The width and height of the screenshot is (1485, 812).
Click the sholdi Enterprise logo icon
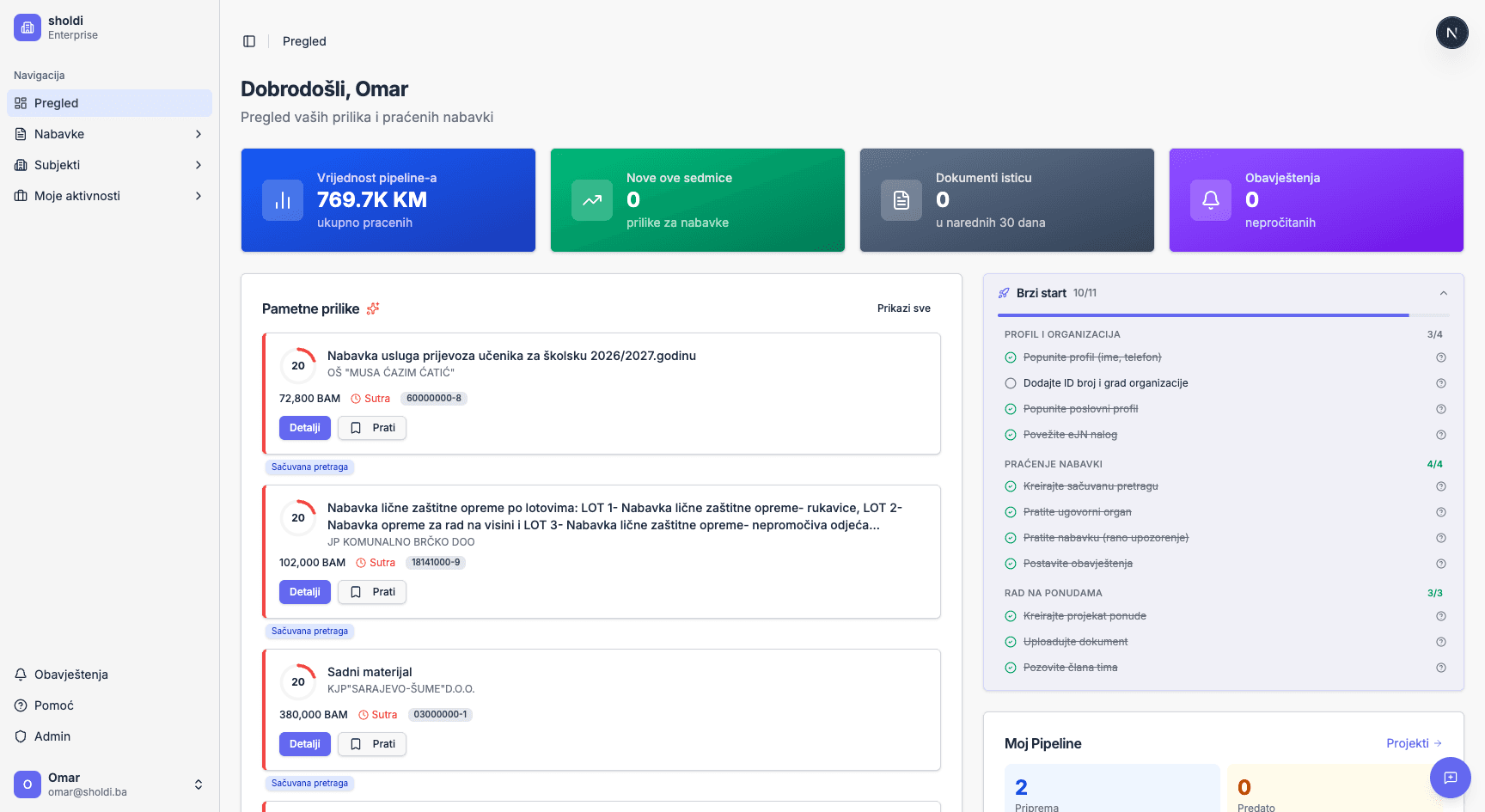pos(27,27)
